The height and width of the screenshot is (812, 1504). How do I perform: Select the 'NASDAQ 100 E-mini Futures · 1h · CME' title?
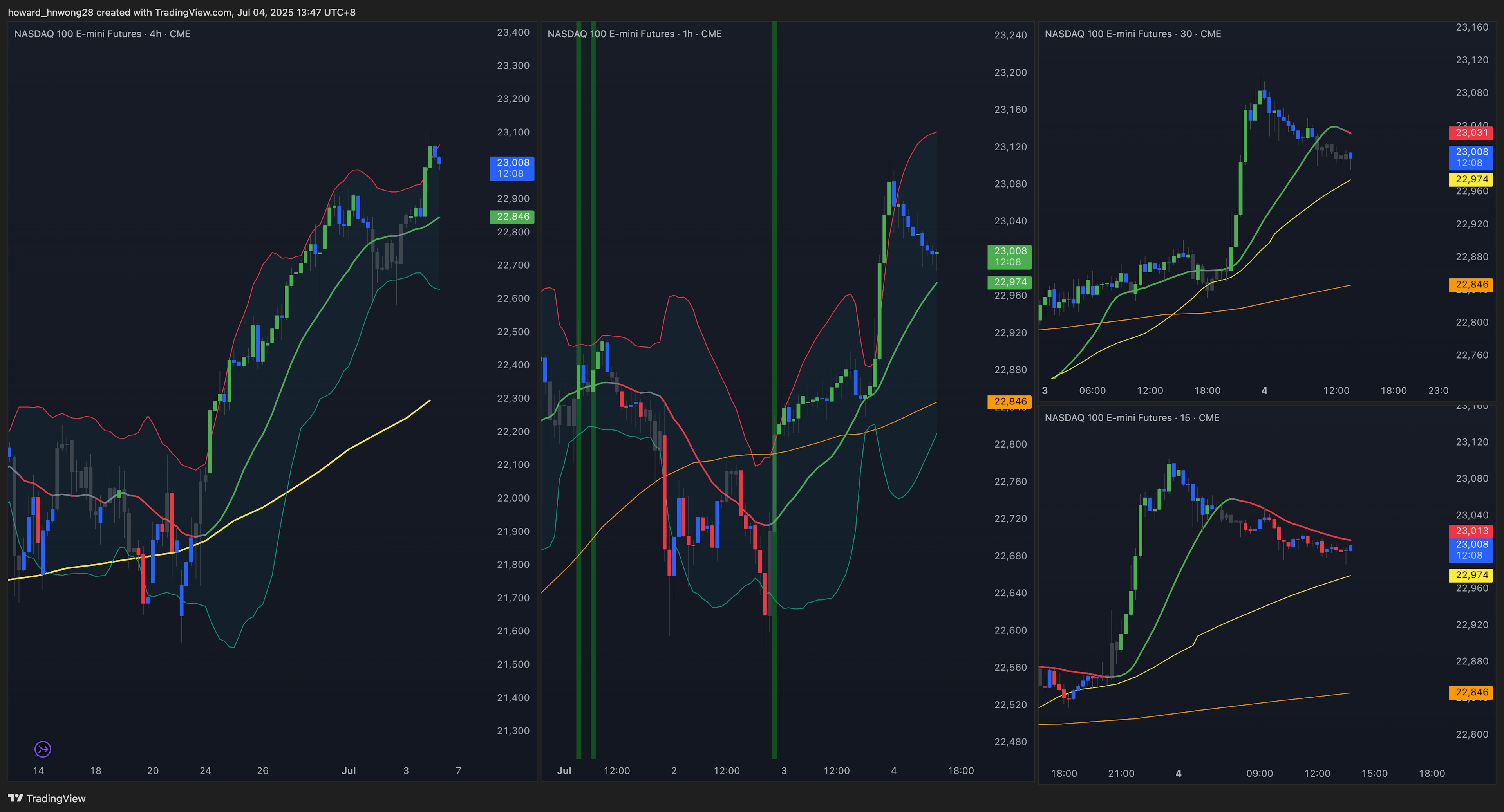[634, 34]
